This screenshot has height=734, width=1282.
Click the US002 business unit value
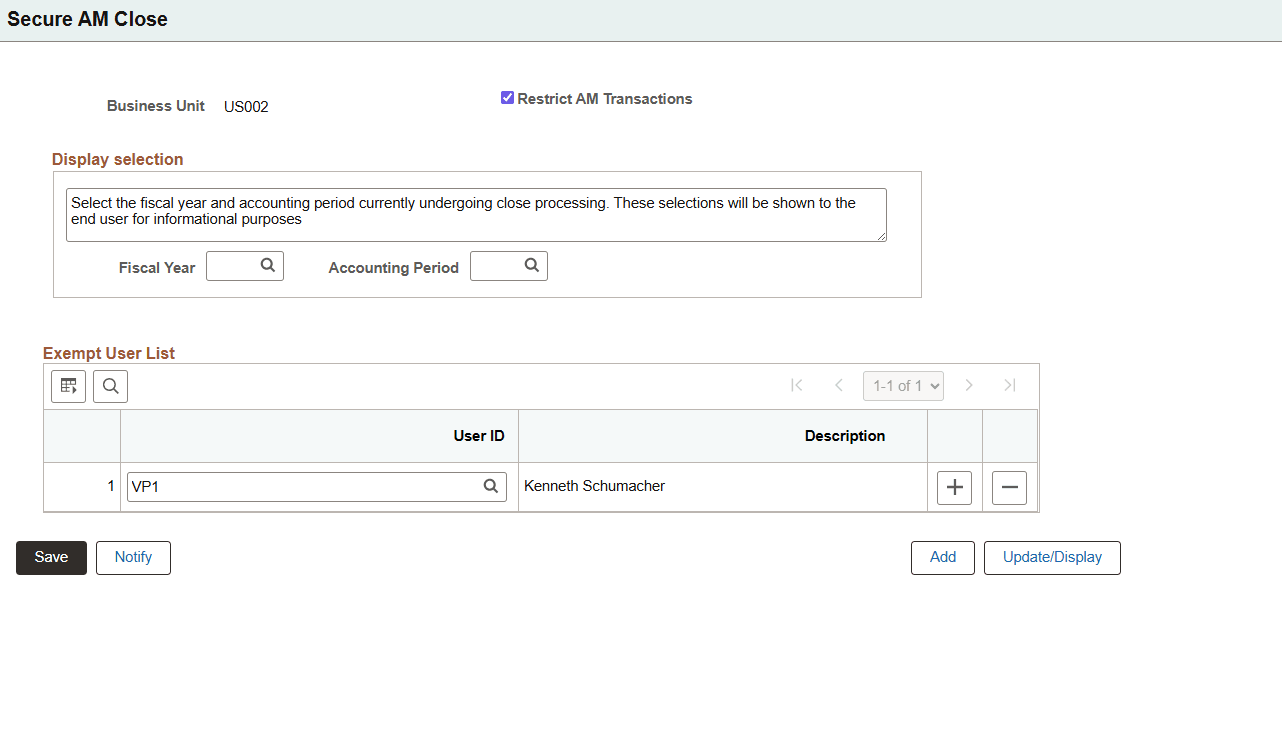coord(246,107)
